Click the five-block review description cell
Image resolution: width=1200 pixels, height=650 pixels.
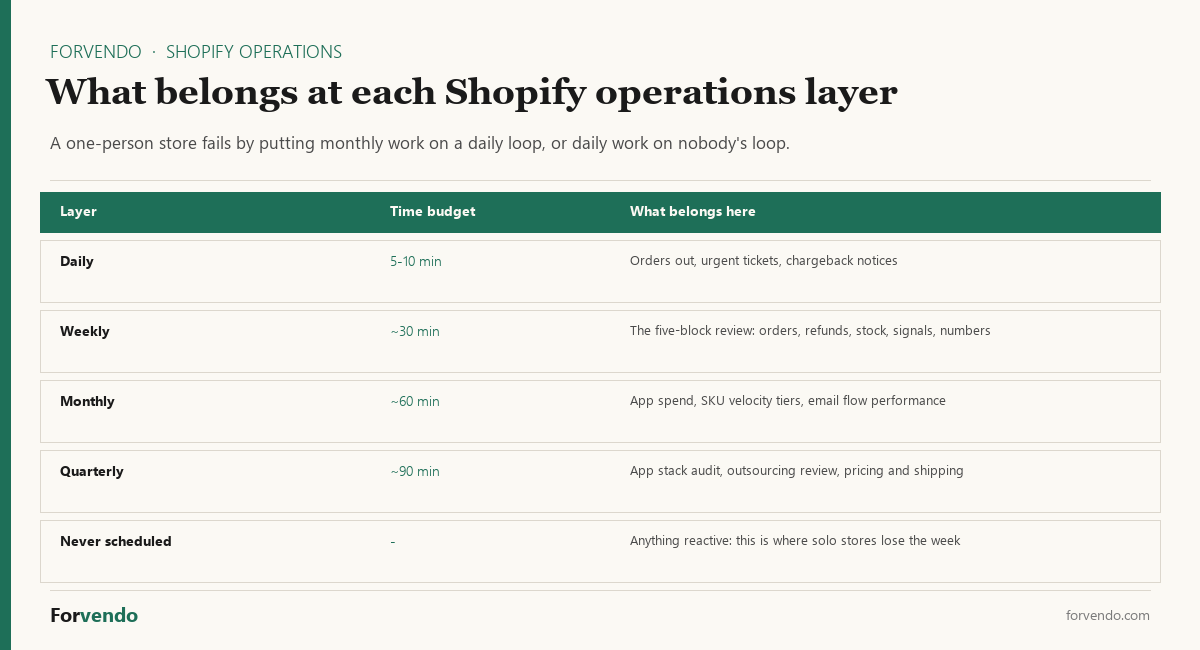(810, 331)
